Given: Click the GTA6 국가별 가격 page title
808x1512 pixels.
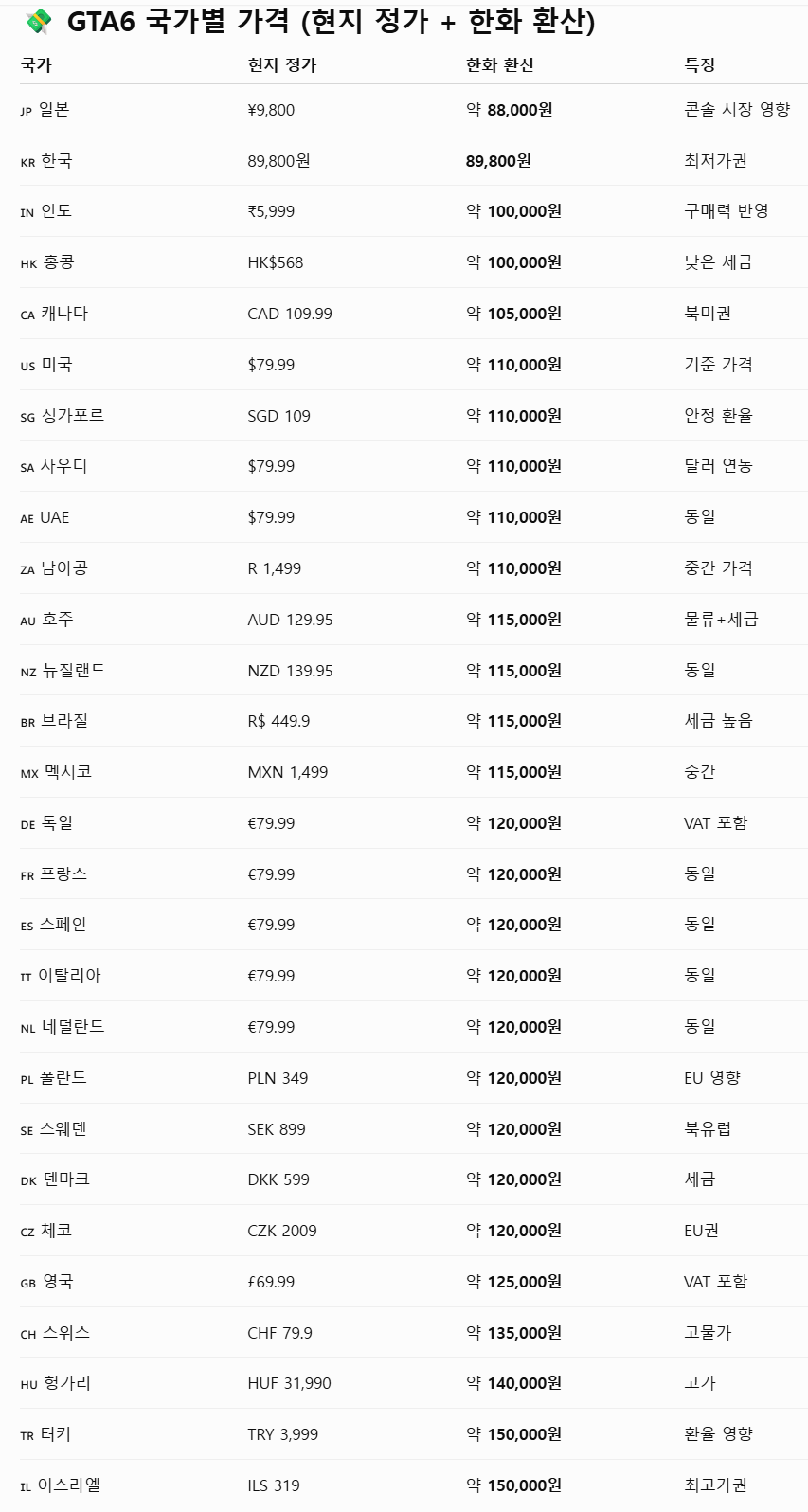Looking at the screenshot, I should [332, 21].
